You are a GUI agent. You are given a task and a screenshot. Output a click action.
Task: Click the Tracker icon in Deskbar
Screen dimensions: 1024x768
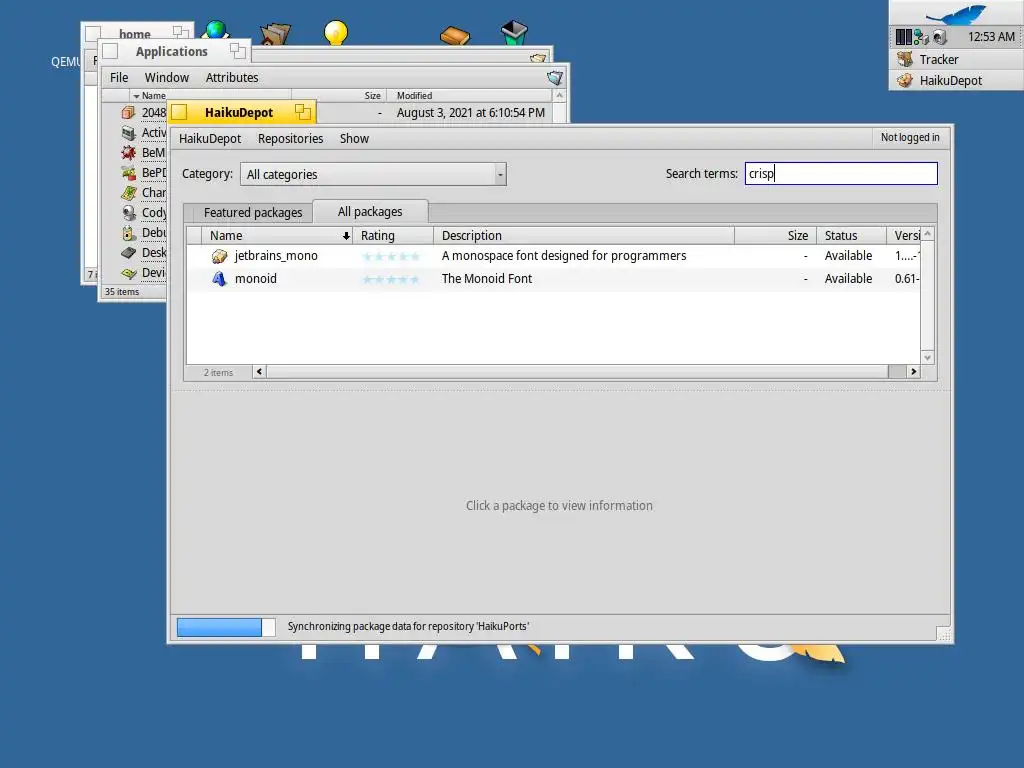click(904, 59)
